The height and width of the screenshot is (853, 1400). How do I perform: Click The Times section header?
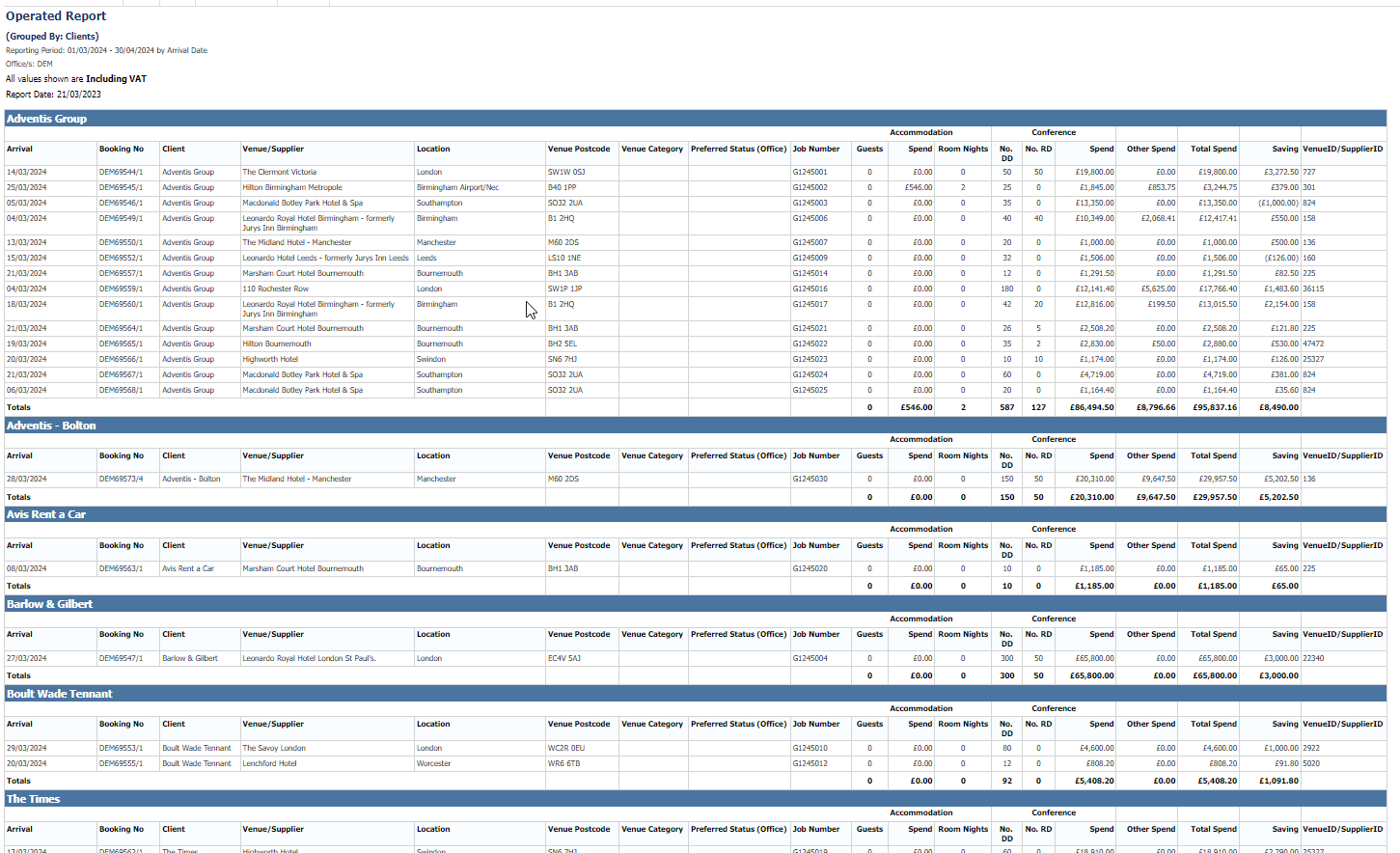695,799
